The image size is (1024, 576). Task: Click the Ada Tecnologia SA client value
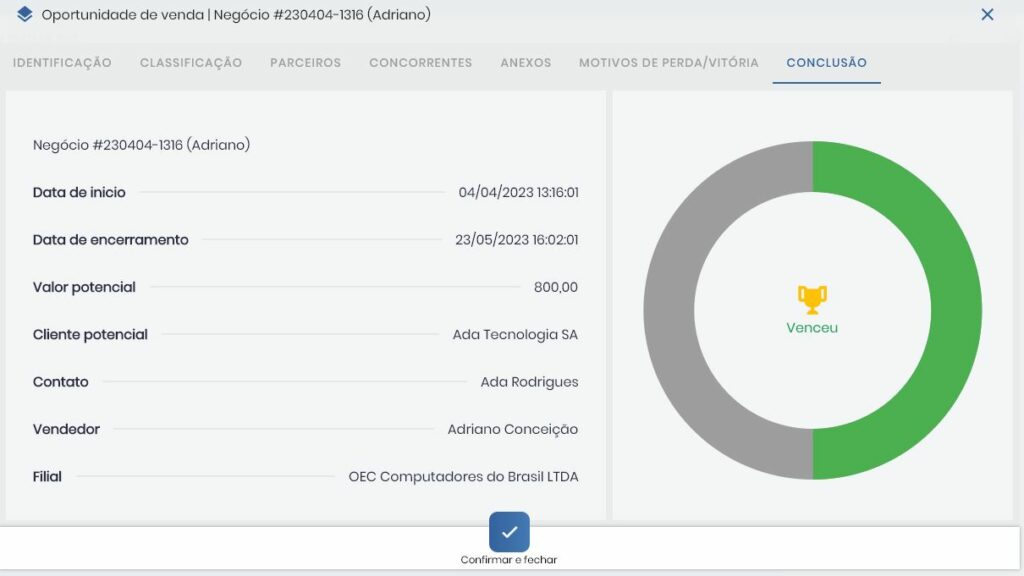(x=515, y=335)
